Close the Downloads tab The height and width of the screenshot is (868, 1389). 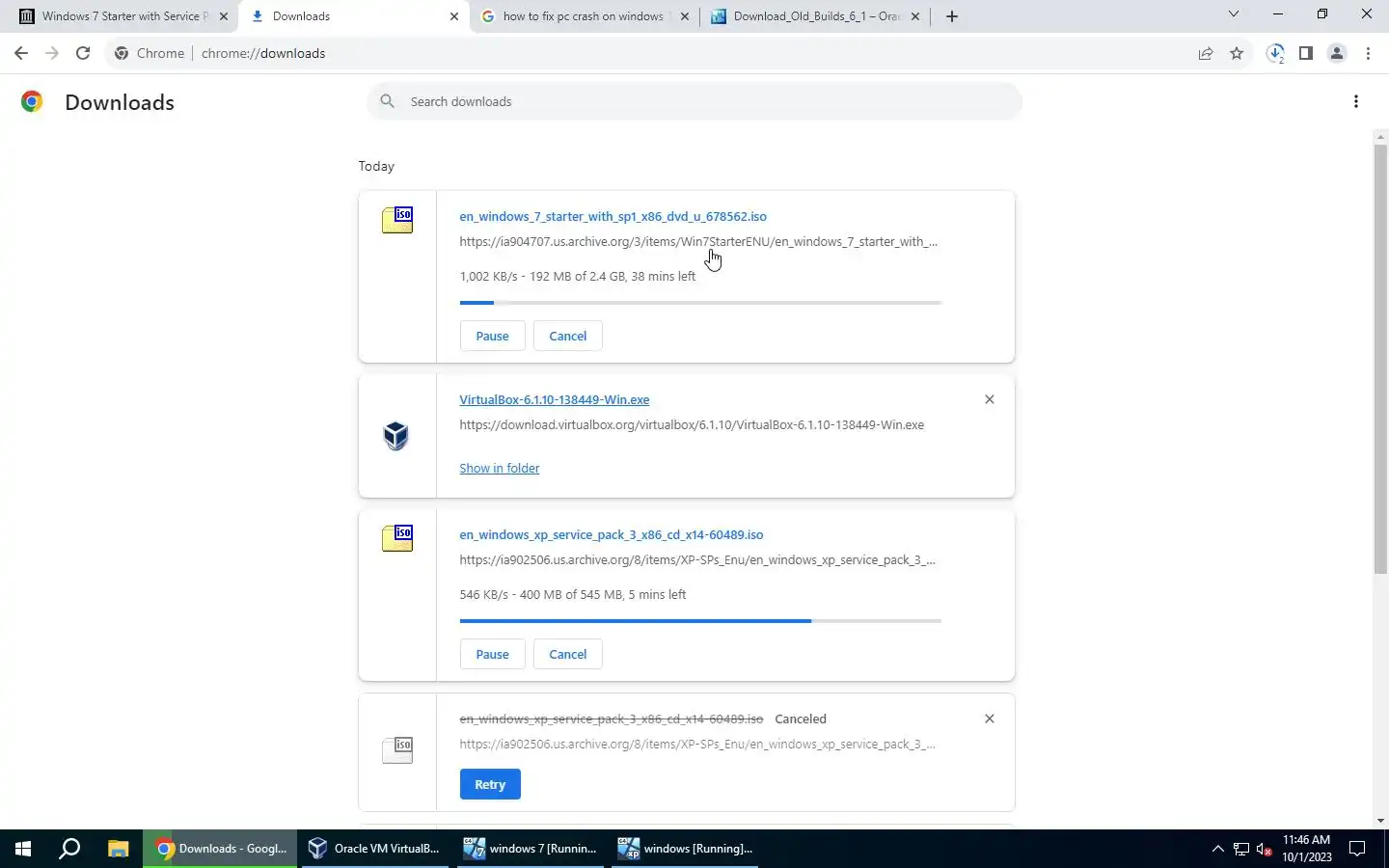click(454, 16)
